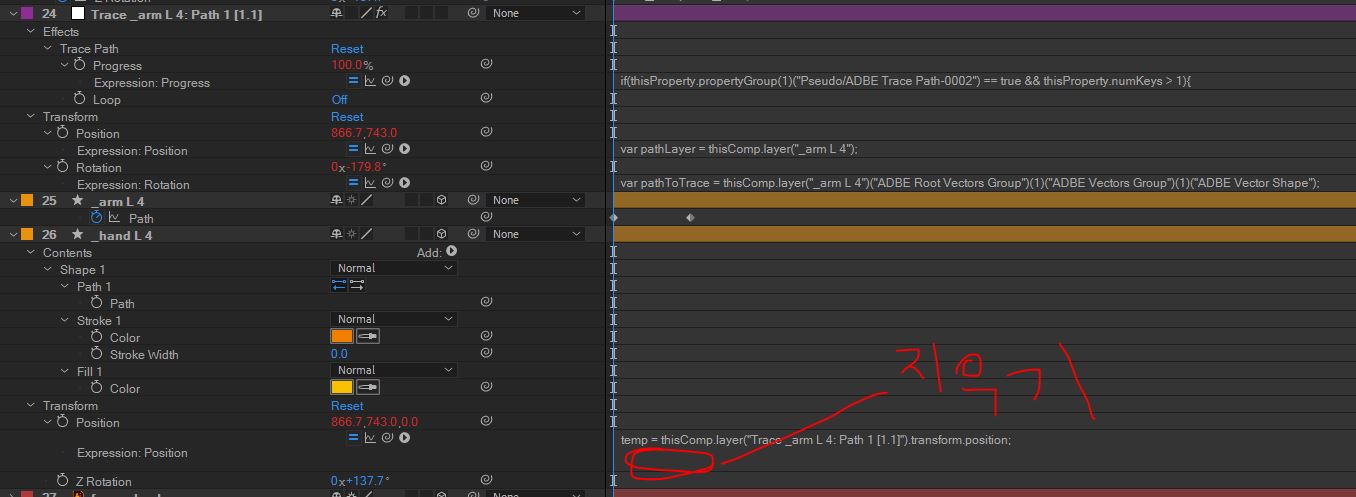Image resolution: width=1356 pixels, height=497 pixels.
Task: Toggle Enable Expression for _hand L 4 Position
Action: [x=353, y=438]
